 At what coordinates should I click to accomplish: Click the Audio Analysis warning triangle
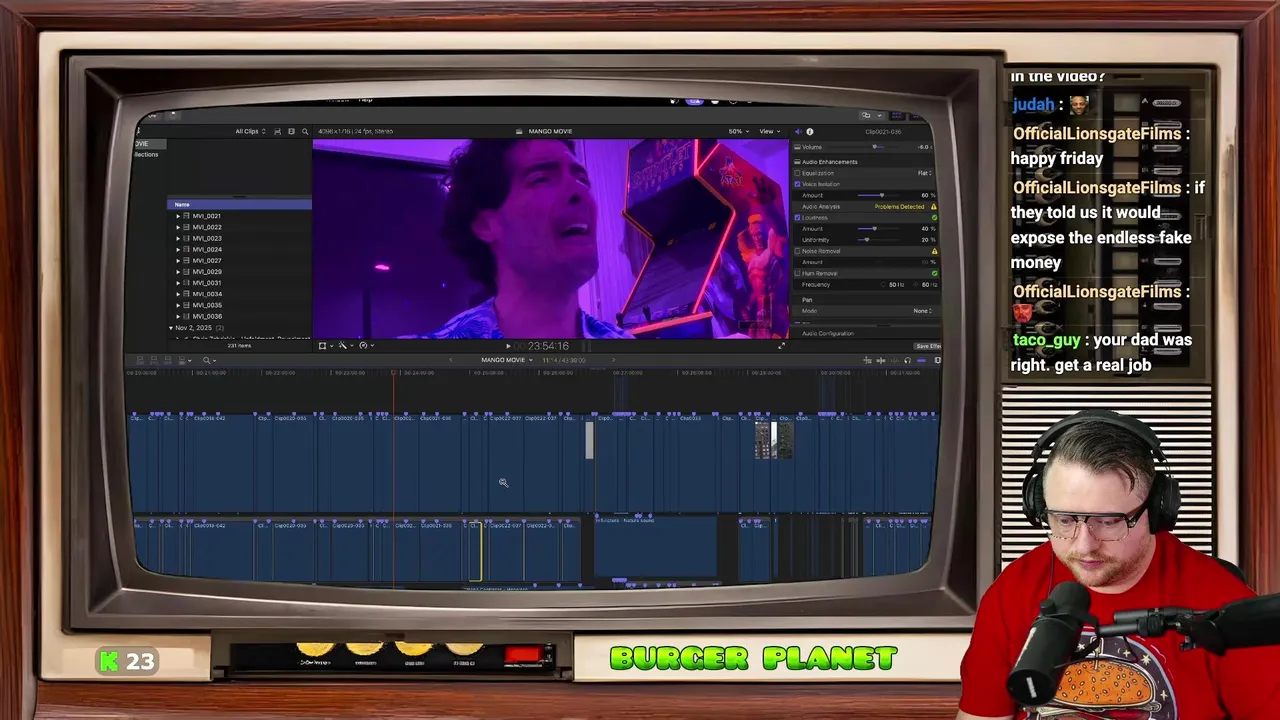[x=933, y=206]
